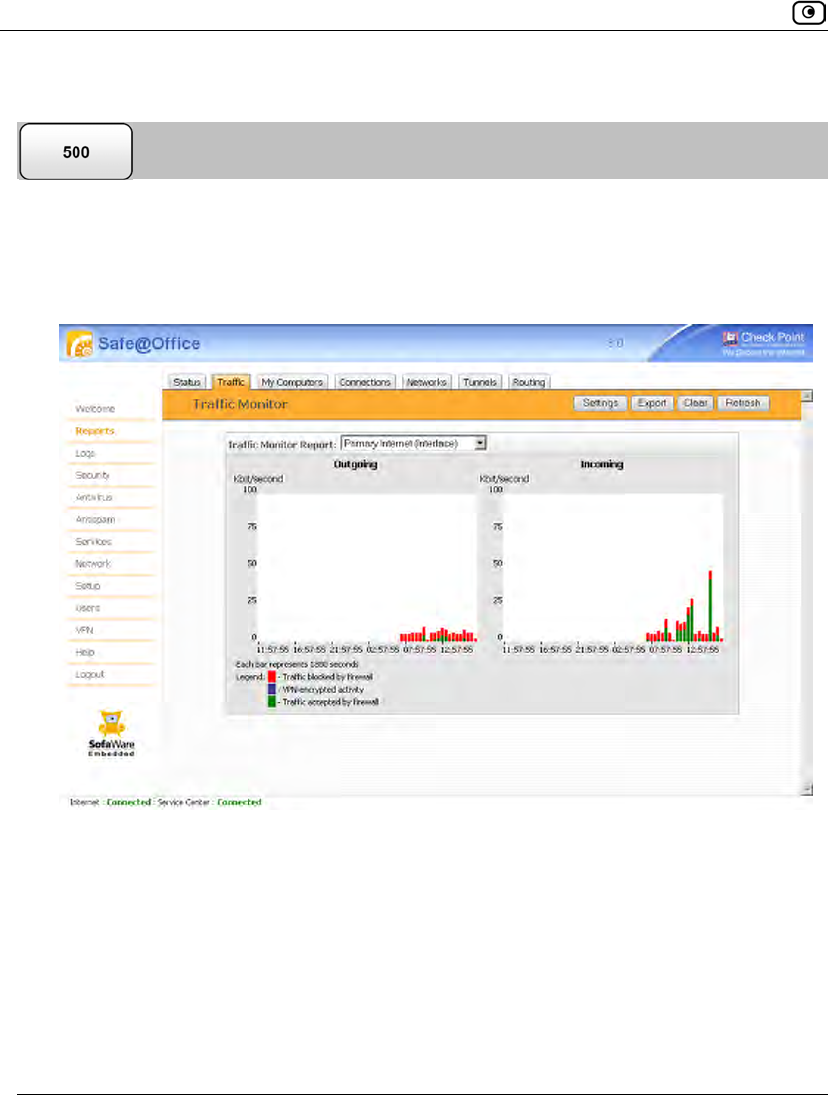This screenshot has width=828, height=1095.
Task: Switch to My Computers tab
Action: [292, 382]
